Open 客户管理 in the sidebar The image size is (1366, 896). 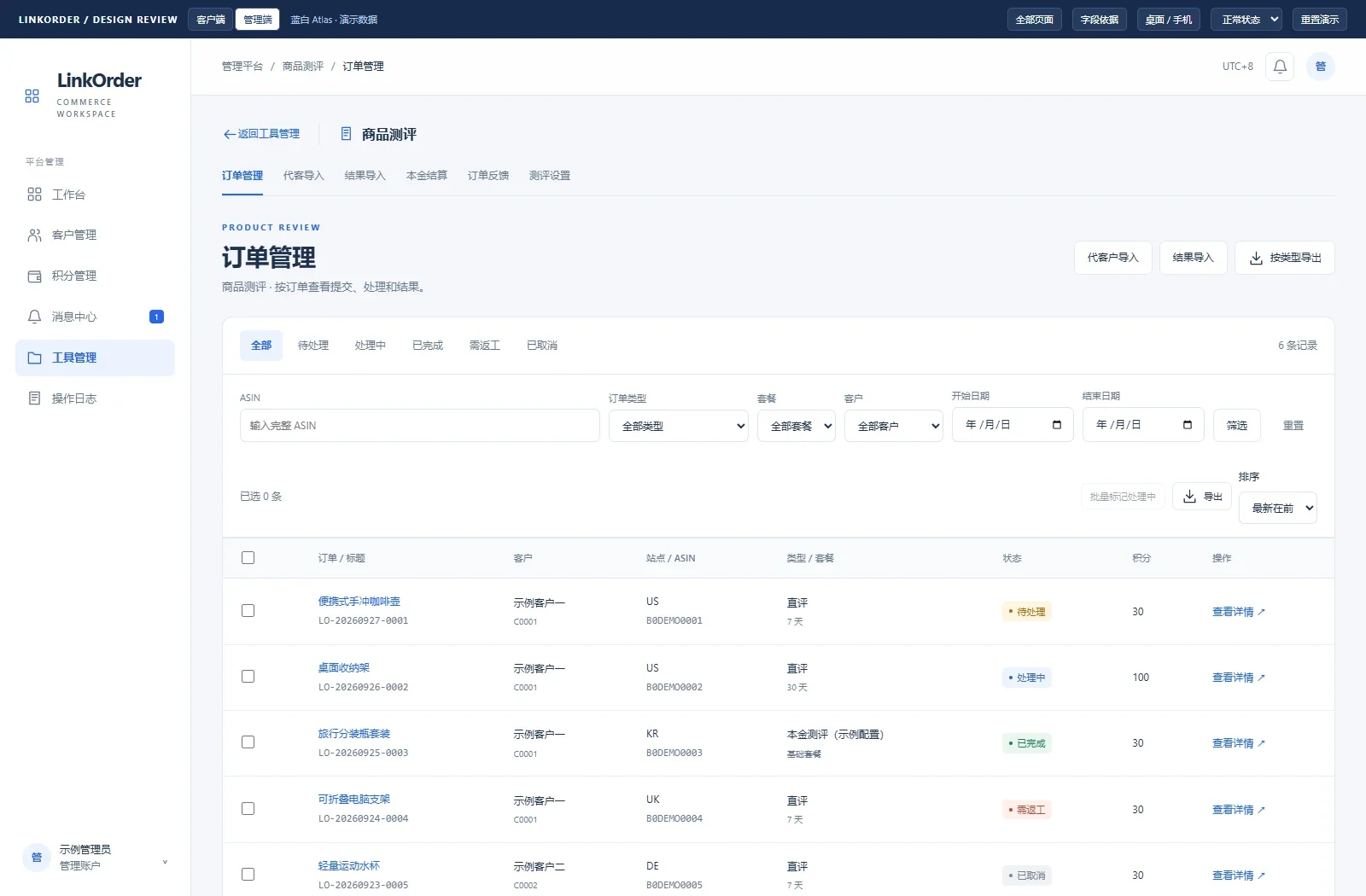coord(95,235)
